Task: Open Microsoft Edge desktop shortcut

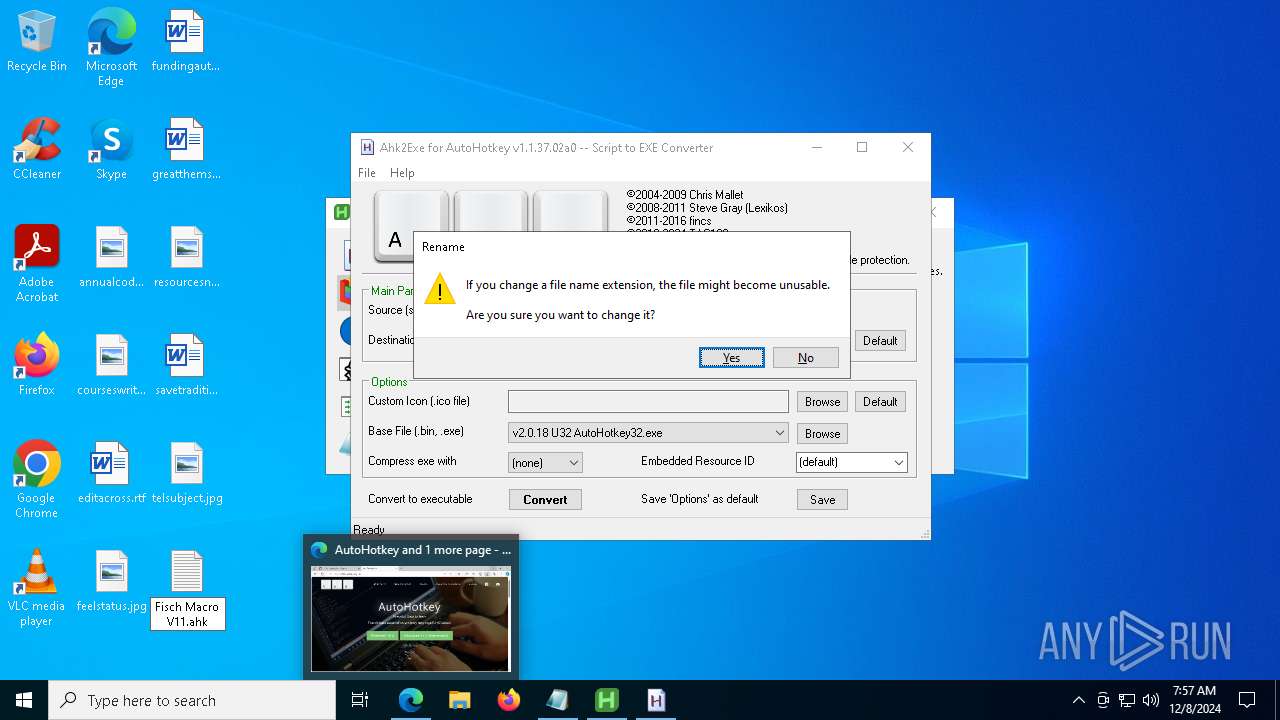Action: pyautogui.click(x=111, y=48)
